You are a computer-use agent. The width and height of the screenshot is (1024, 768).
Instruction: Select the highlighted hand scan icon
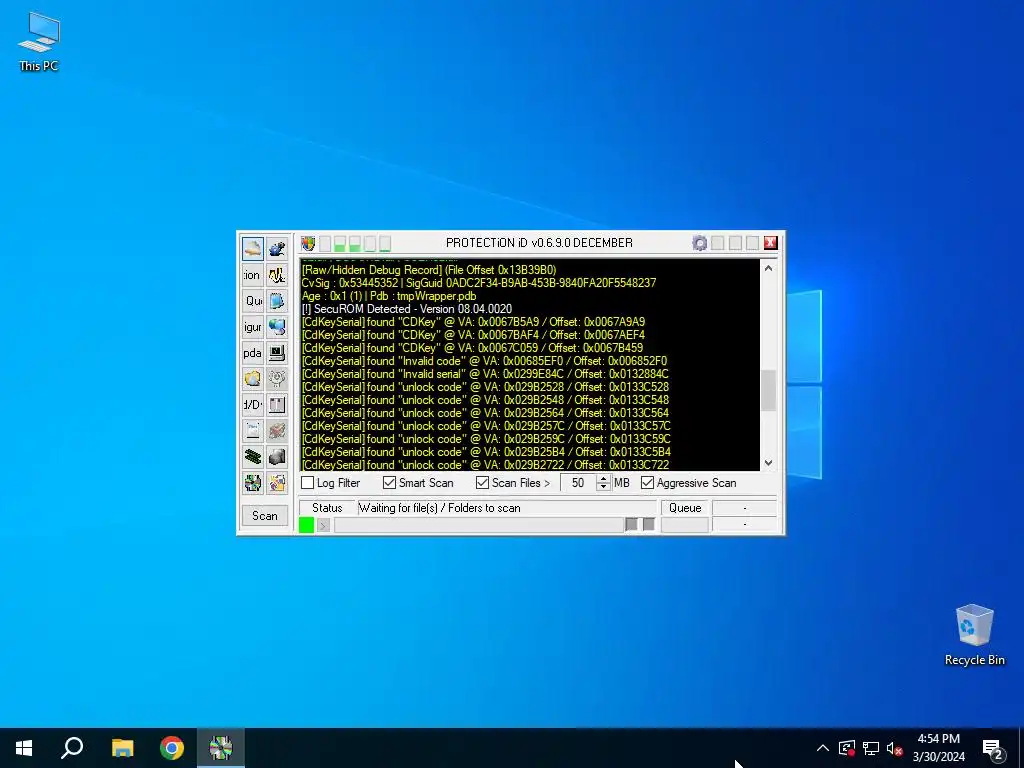pyautogui.click(x=253, y=249)
